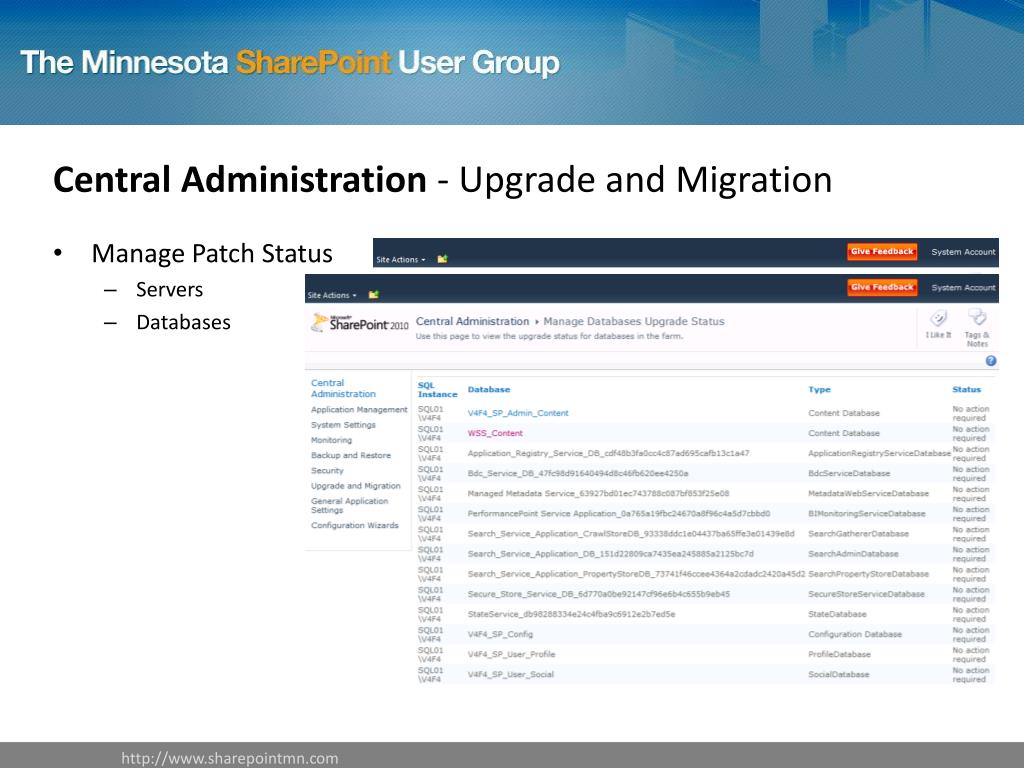Open the Tags & Notes icon
This screenshot has height=768, width=1024.
click(977, 328)
